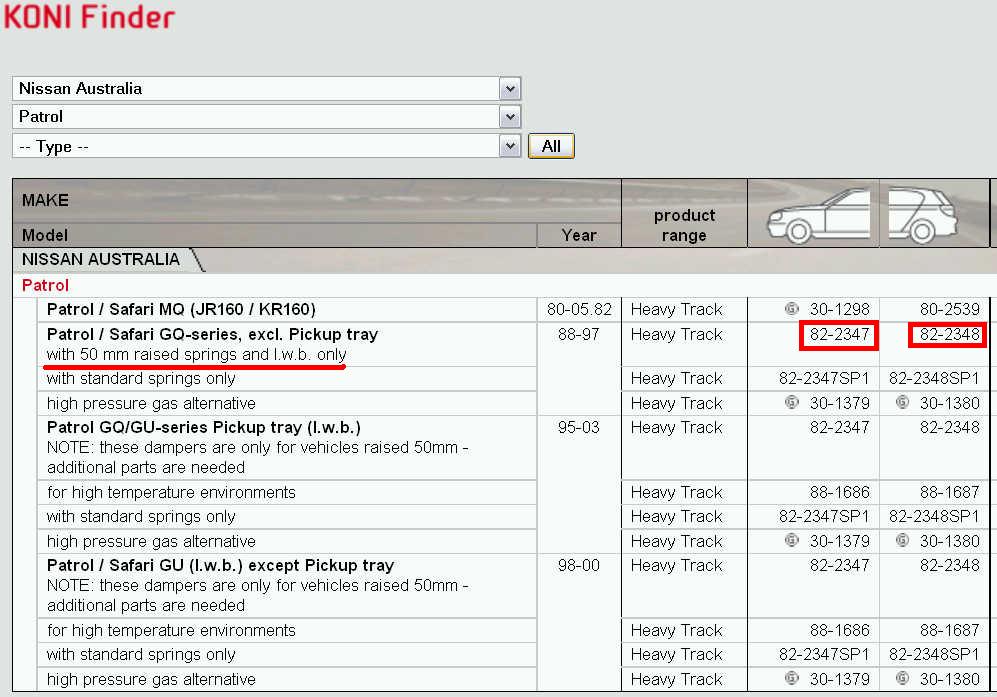
Task: Select Patrol / Safari GU (l.w.b.) except Pickup tray title
Action: 221,565
